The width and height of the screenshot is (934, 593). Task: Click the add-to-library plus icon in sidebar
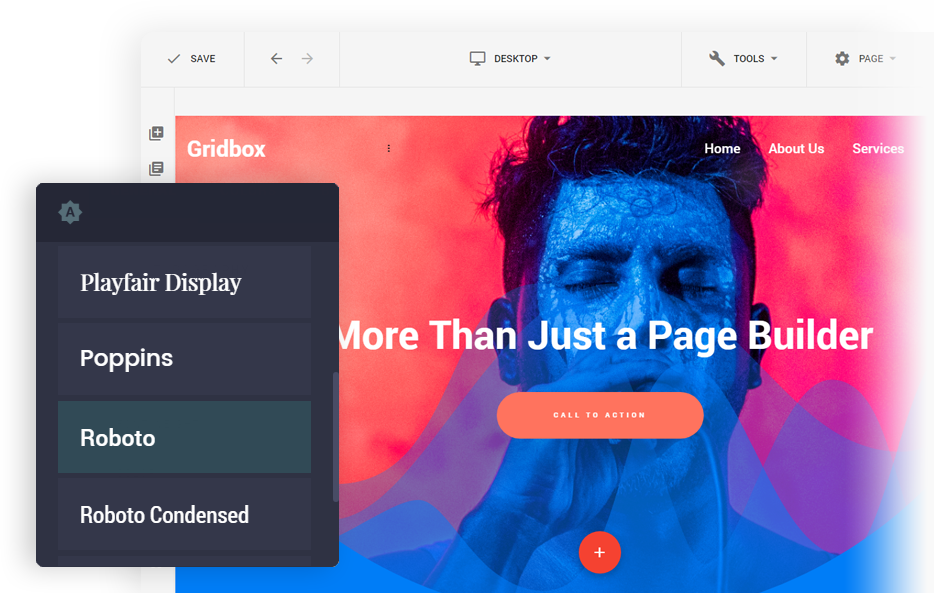tap(156, 133)
